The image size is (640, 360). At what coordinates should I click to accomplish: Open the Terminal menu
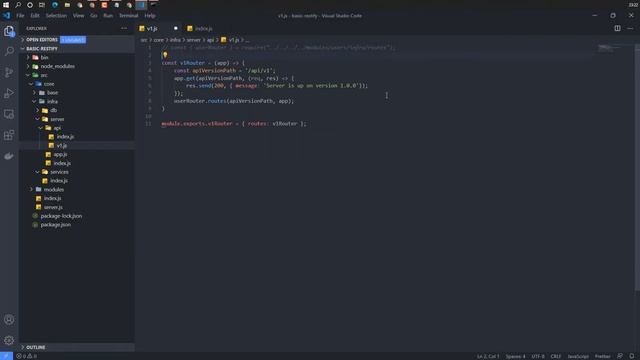tap(129, 16)
